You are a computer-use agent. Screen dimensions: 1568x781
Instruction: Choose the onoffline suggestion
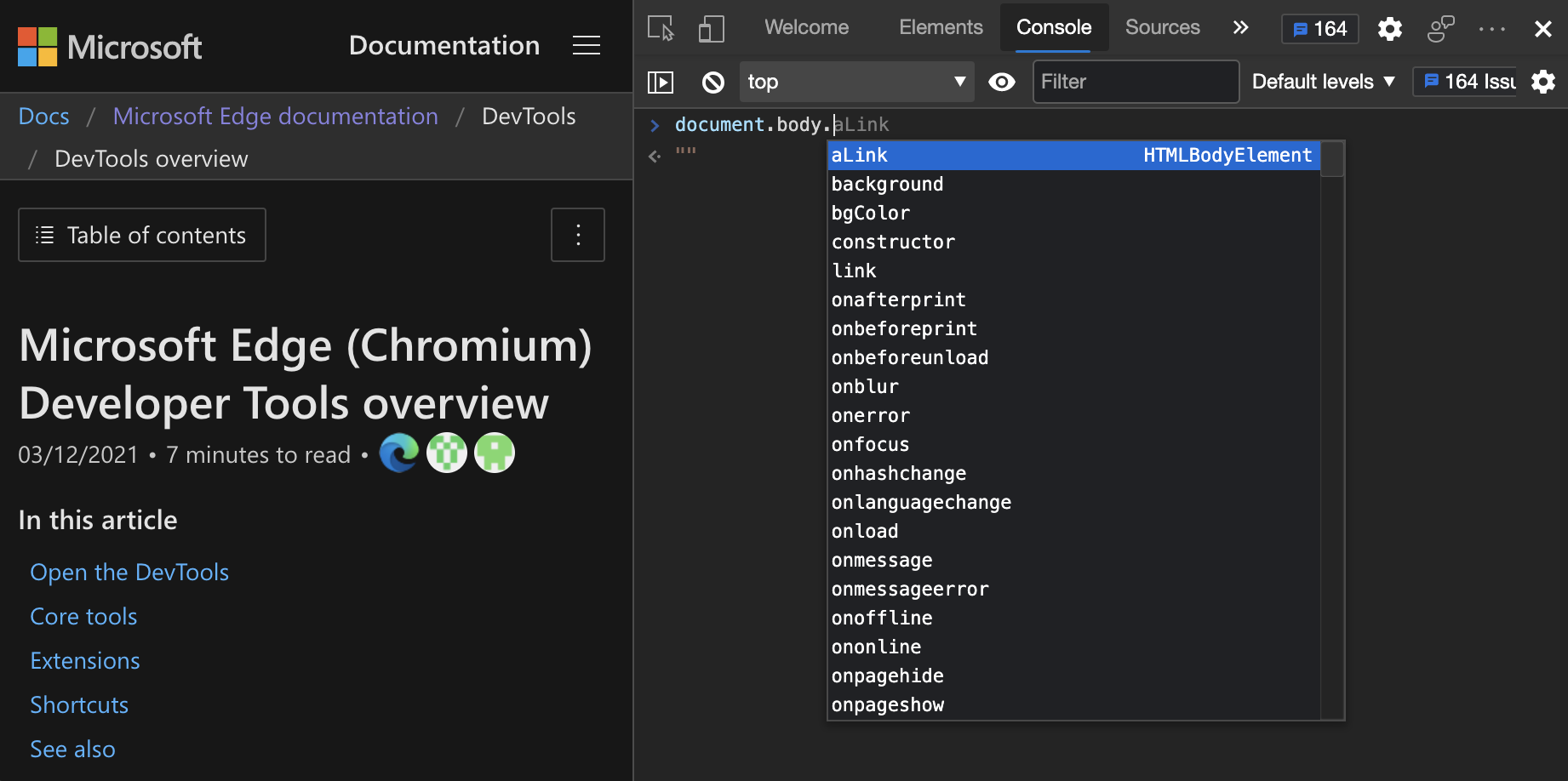coord(1074,618)
